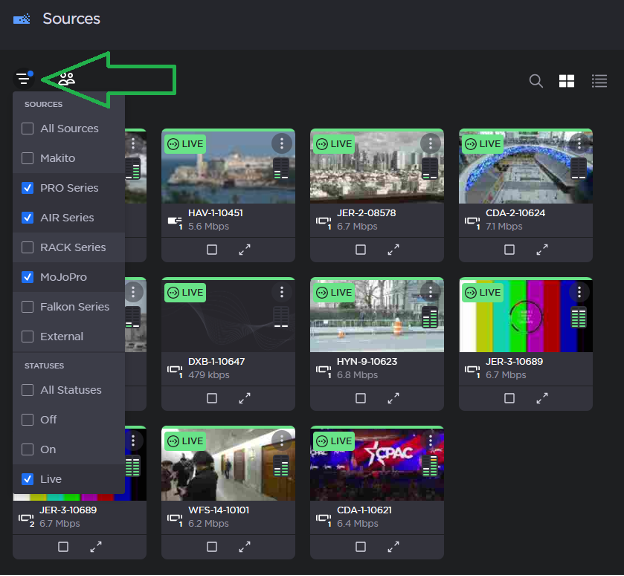Viewport: 624px width, 576px height.
Task: Uncheck the PRO Series filter
Action: coord(28,188)
